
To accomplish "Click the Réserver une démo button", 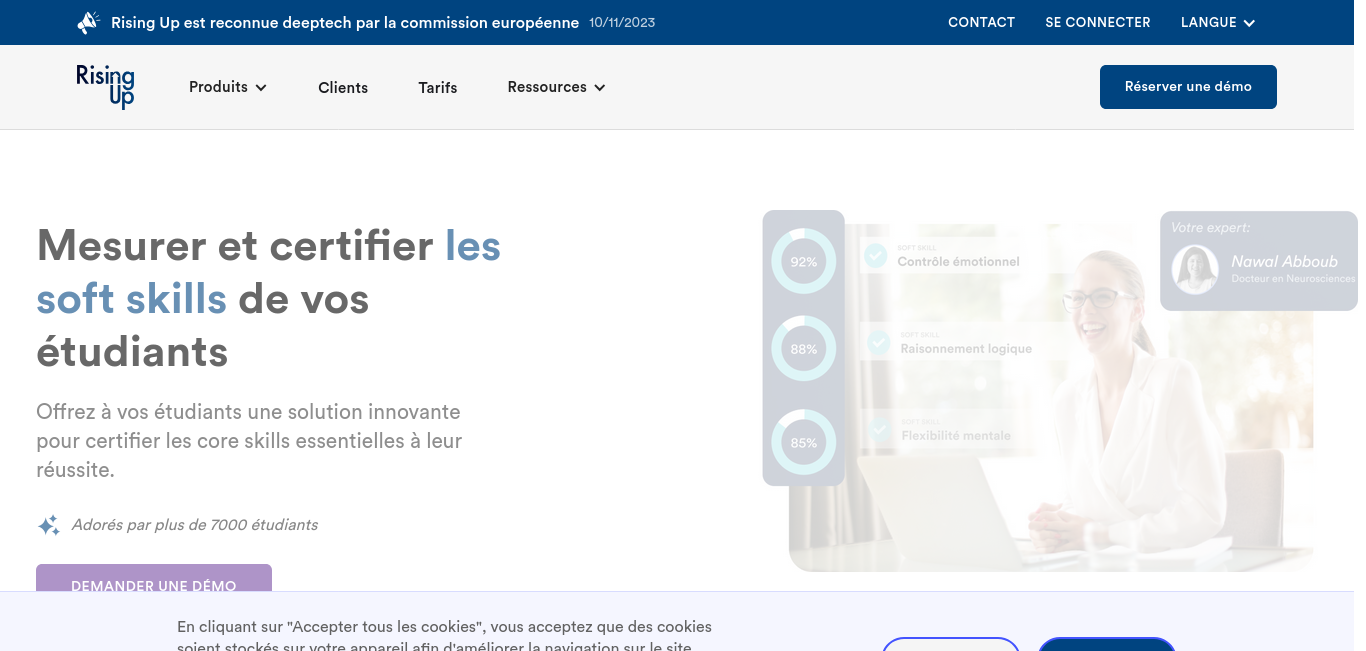I will click(x=1188, y=87).
